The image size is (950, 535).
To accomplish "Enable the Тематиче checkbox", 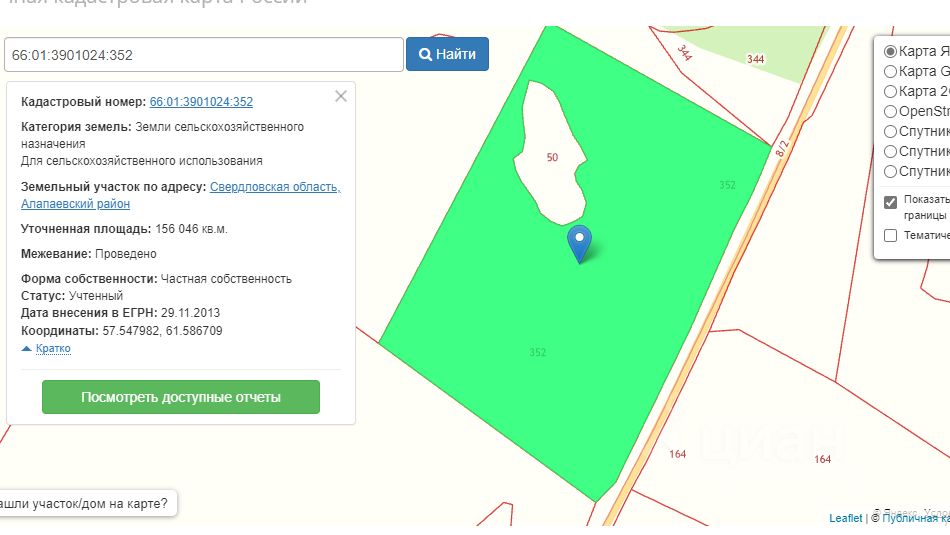I will (890, 235).
